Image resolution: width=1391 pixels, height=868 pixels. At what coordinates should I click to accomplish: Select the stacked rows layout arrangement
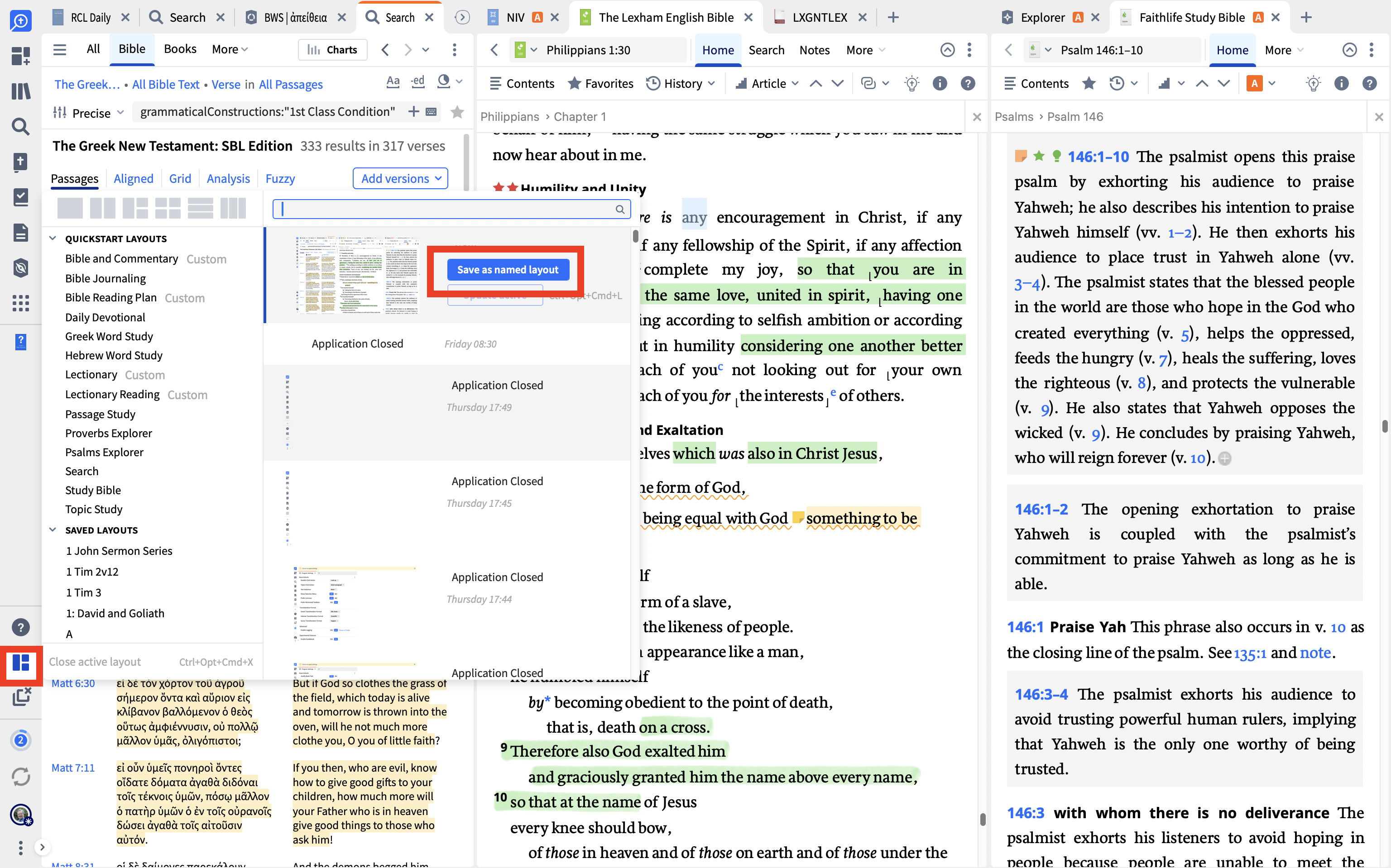(x=201, y=208)
